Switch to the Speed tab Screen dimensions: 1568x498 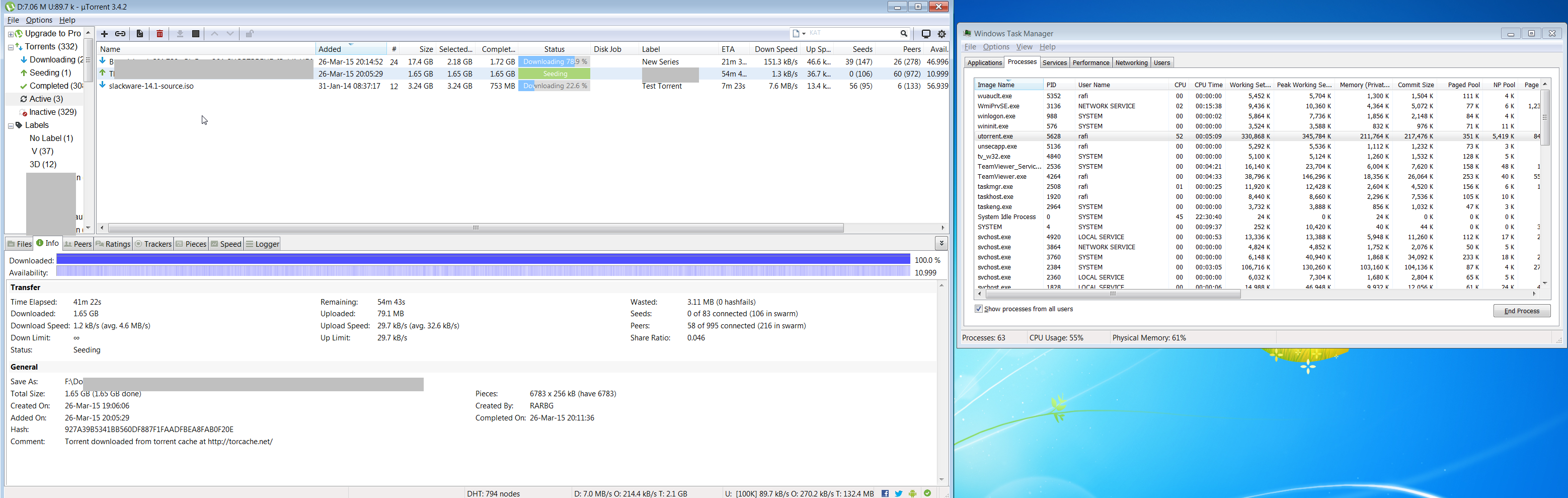[226, 244]
